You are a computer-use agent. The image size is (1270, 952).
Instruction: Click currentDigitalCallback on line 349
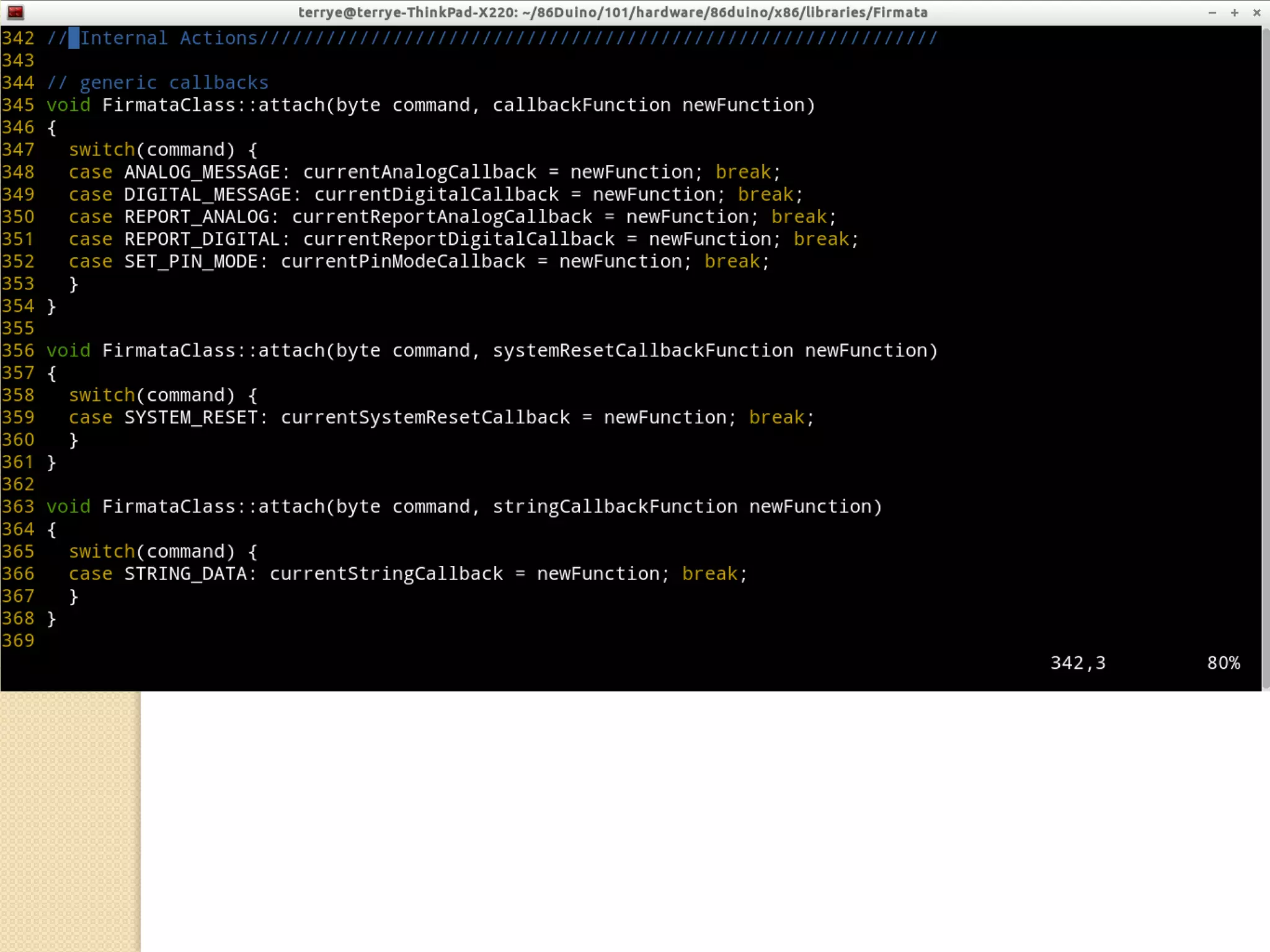point(437,195)
